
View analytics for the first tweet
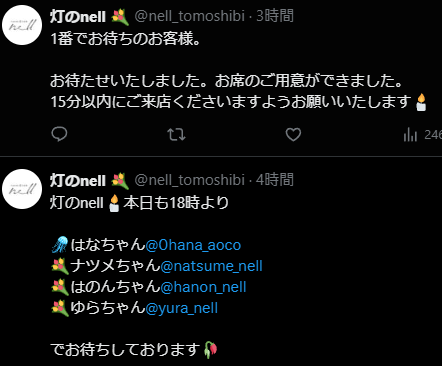(422, 135)
